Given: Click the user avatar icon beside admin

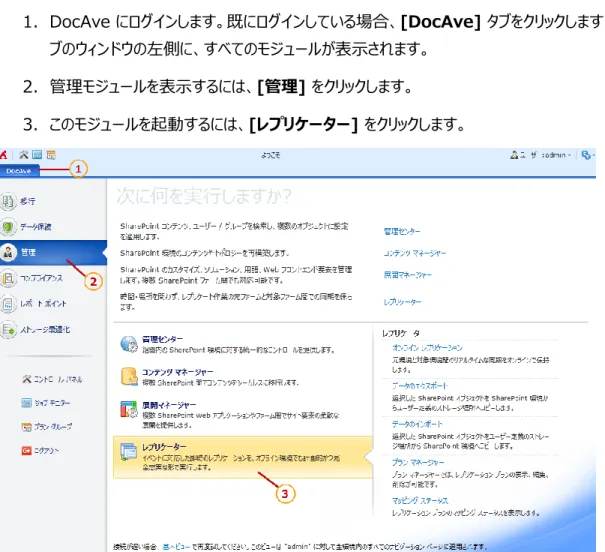Looking at the screenshot, I should 514,155.
